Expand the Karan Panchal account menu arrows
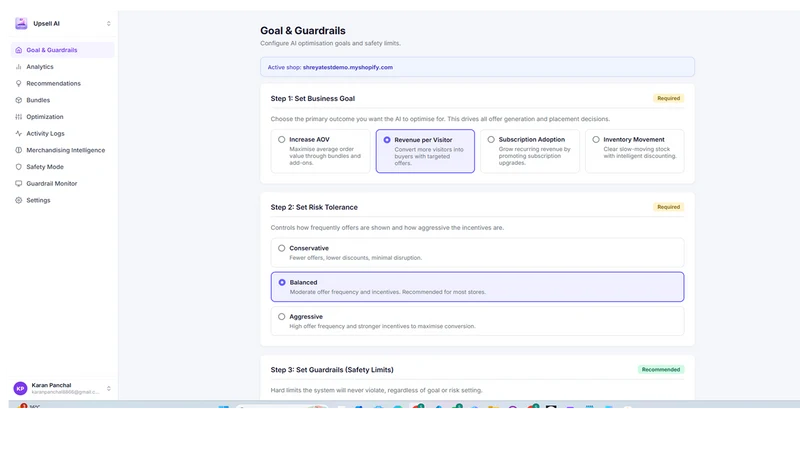Image resolution: width=800 pixels, height=450 pixels. [109, 388]
